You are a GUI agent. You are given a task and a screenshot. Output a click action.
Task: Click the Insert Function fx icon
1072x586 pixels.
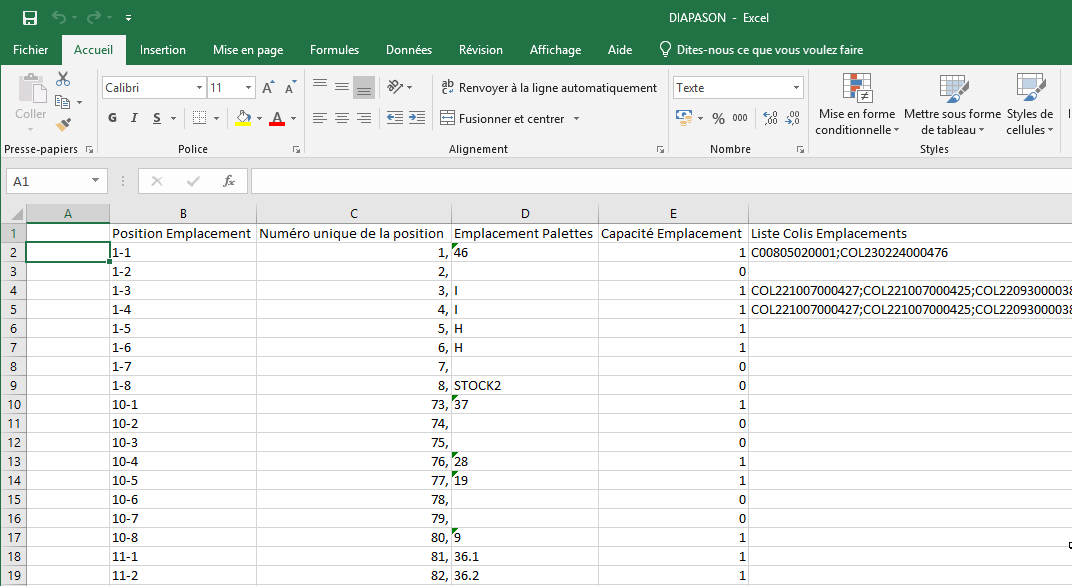click(x=229, y=181)
